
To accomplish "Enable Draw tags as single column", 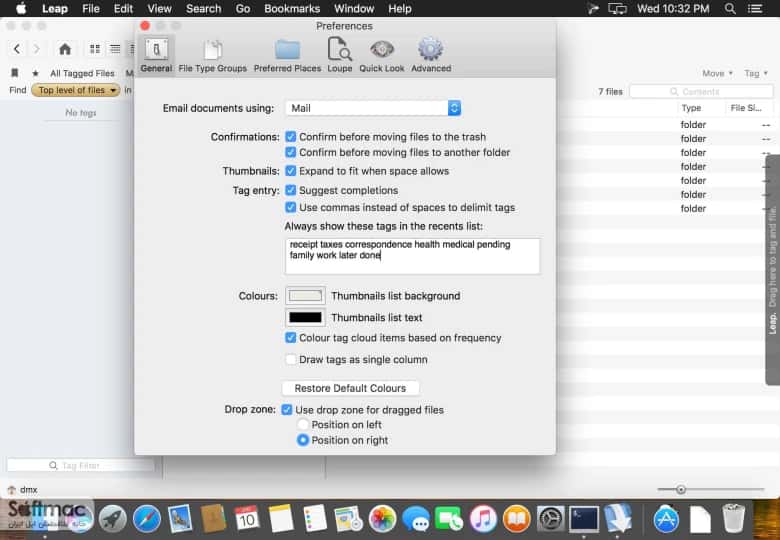I will pos(291,359).
